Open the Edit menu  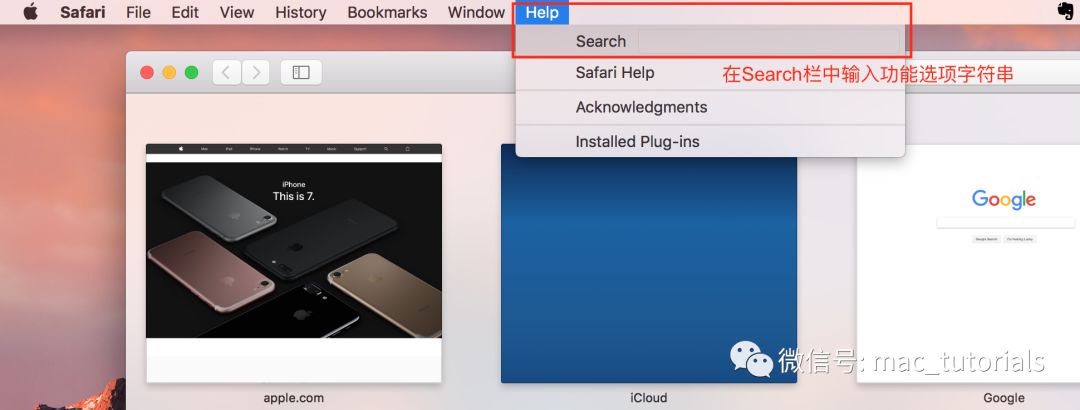click(x=185, y=12)
